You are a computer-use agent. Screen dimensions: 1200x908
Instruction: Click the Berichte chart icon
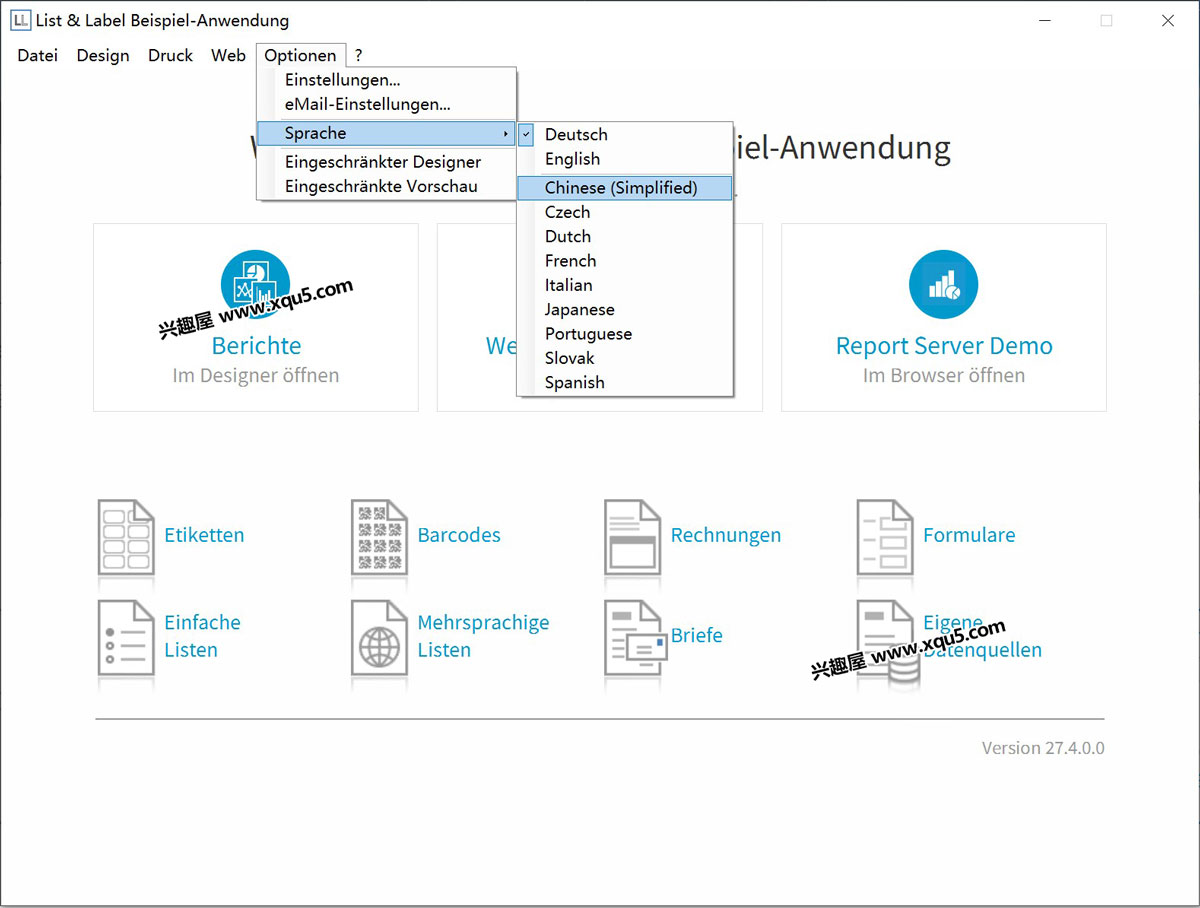pos(256,284)
